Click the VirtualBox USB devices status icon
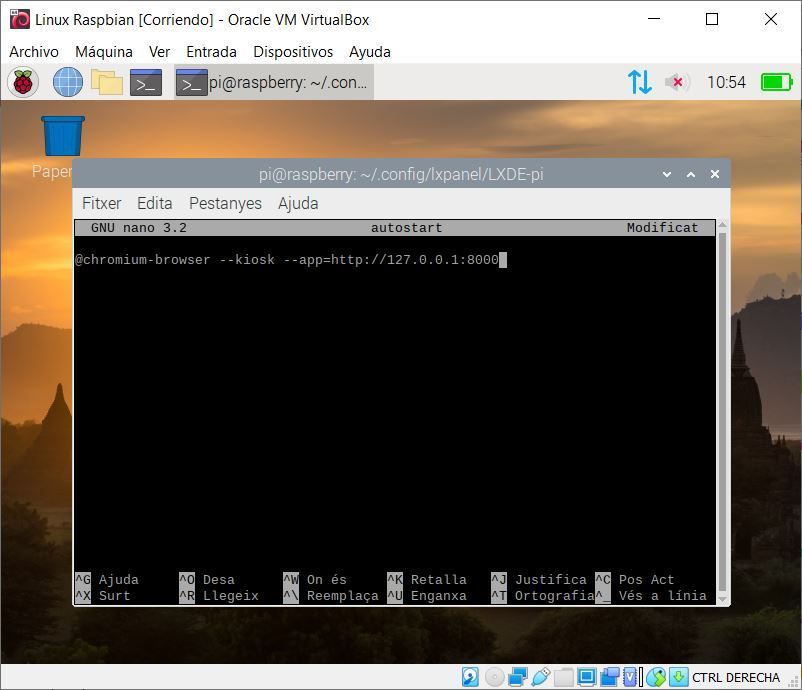This screenshot has width=802, height=690. pos(541,677)
